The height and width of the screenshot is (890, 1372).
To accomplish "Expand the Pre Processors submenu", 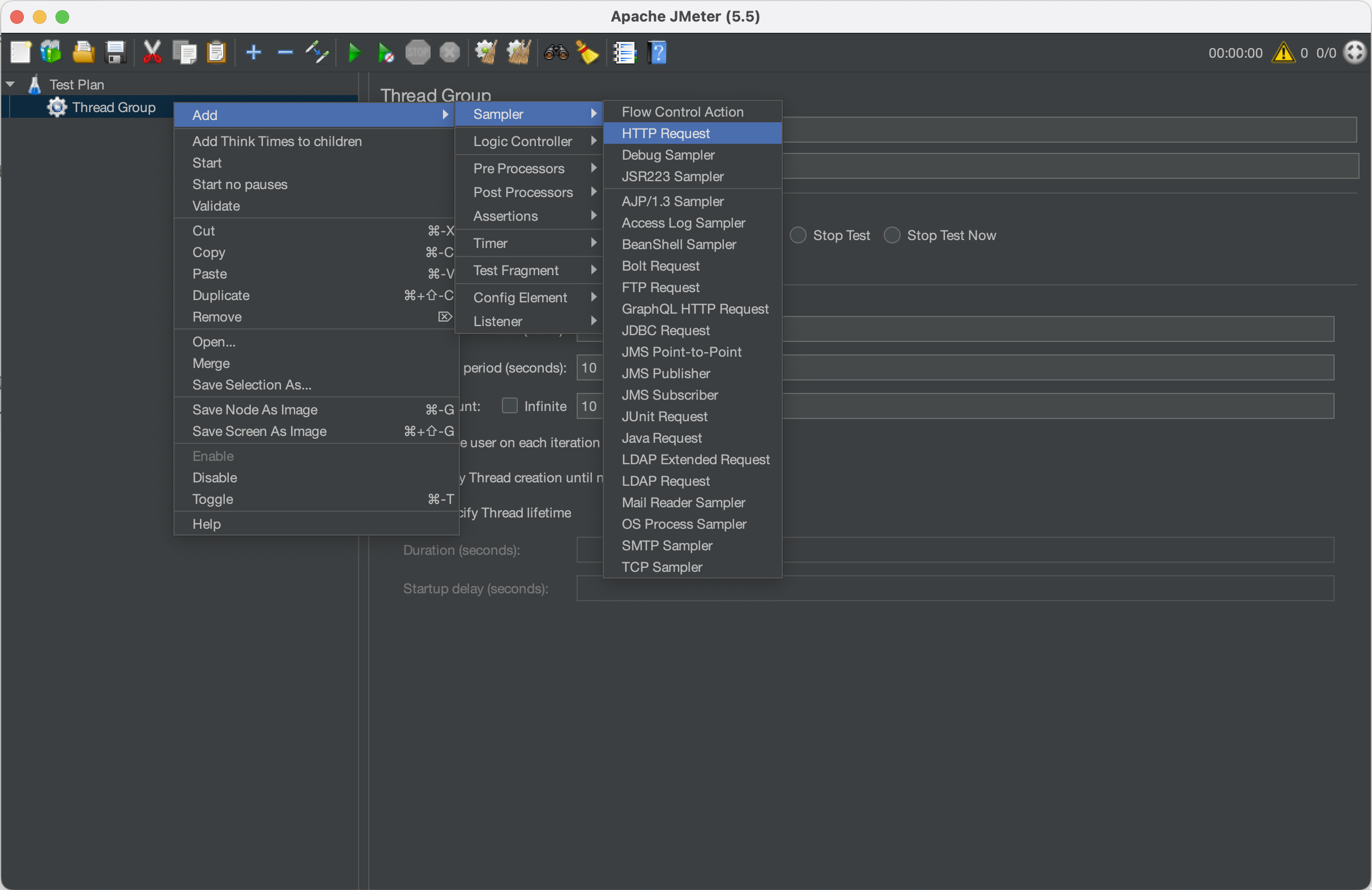I will (x=529, y=168).
